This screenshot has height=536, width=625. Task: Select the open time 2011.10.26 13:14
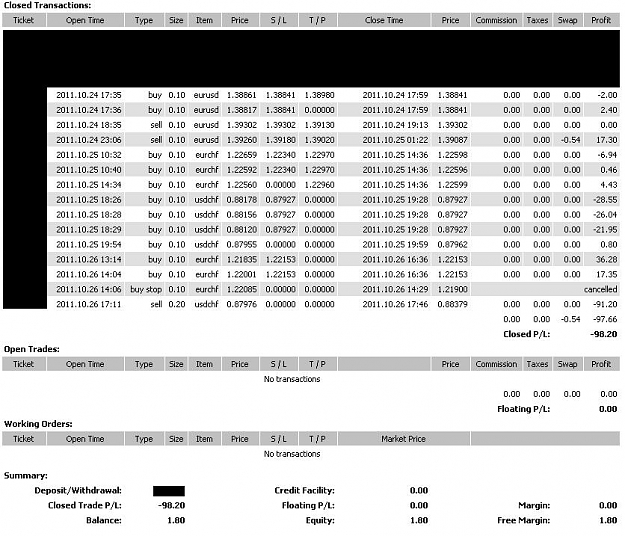click(x=88, y=259)
